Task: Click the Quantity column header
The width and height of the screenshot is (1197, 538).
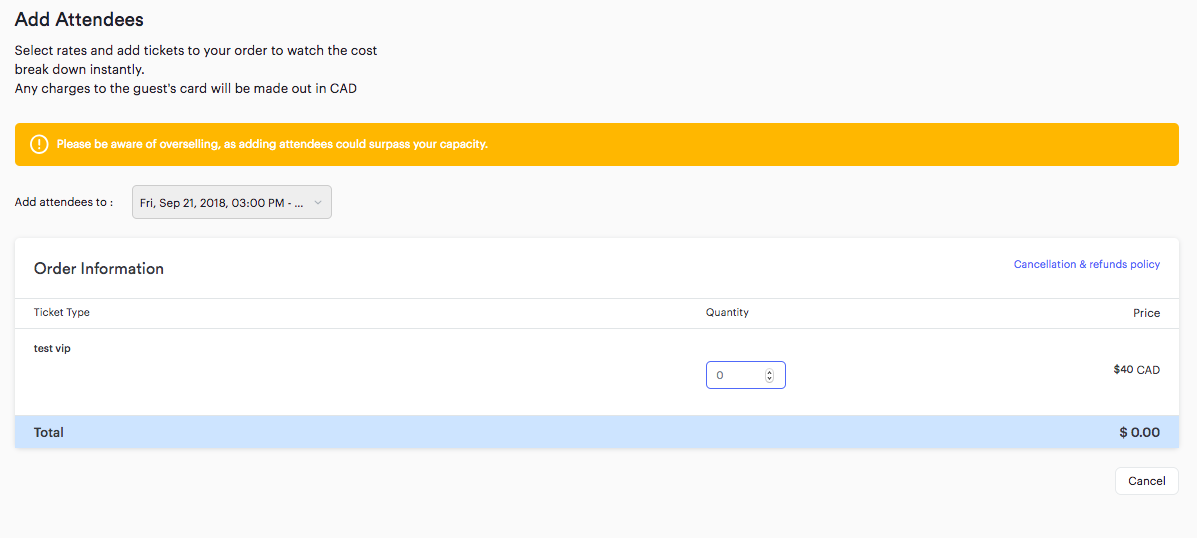Action: click(727, 313)
